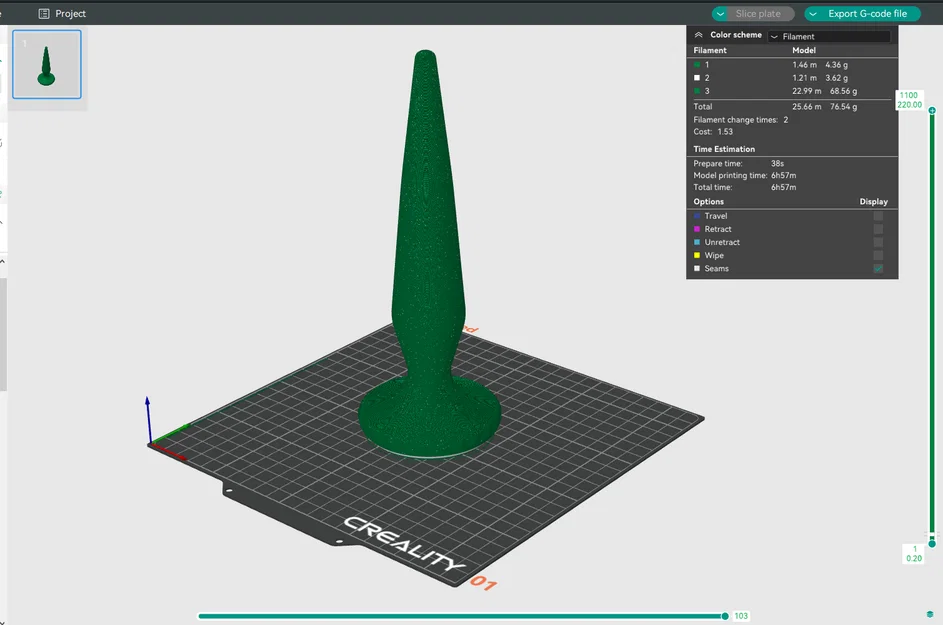Click the Time Estimation heading
The image size is (943, 625).
pos(724,149)
